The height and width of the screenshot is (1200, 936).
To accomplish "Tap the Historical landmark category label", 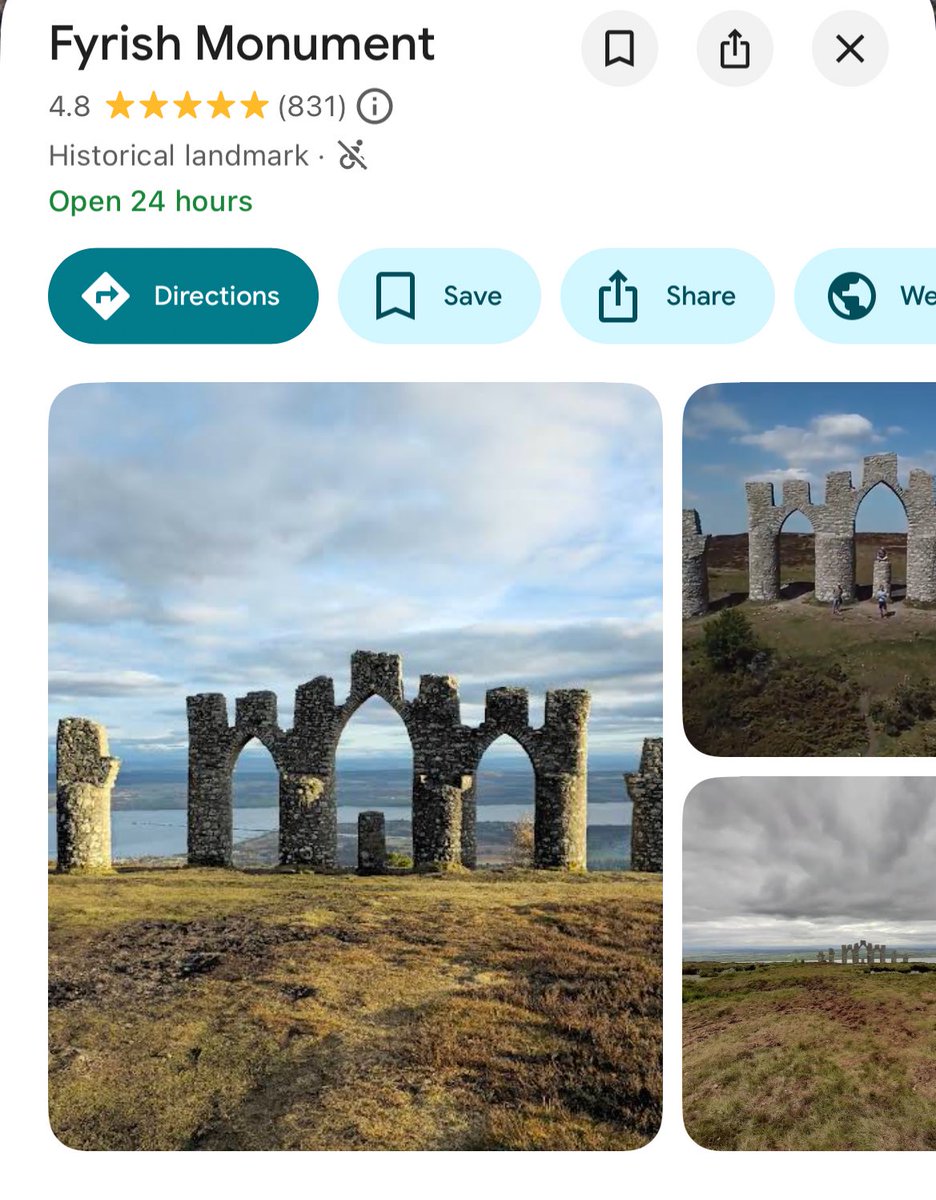I will coord(179,156).
